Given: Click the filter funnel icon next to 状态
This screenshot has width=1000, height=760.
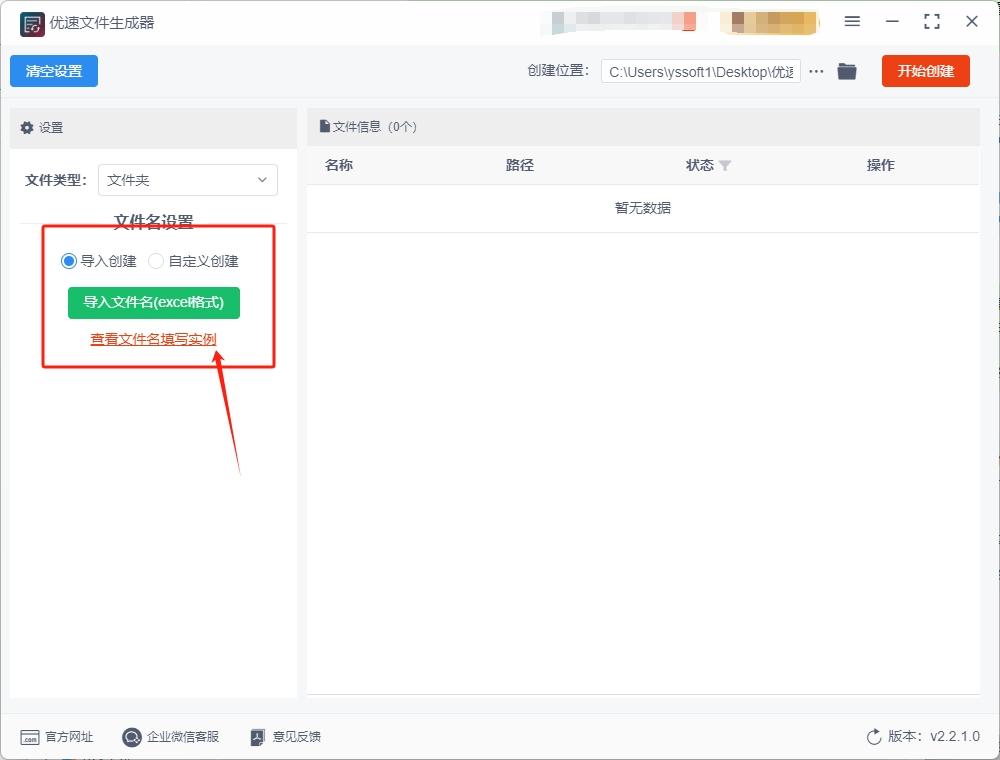Looking at the screenshot, I should click(724, 166).
